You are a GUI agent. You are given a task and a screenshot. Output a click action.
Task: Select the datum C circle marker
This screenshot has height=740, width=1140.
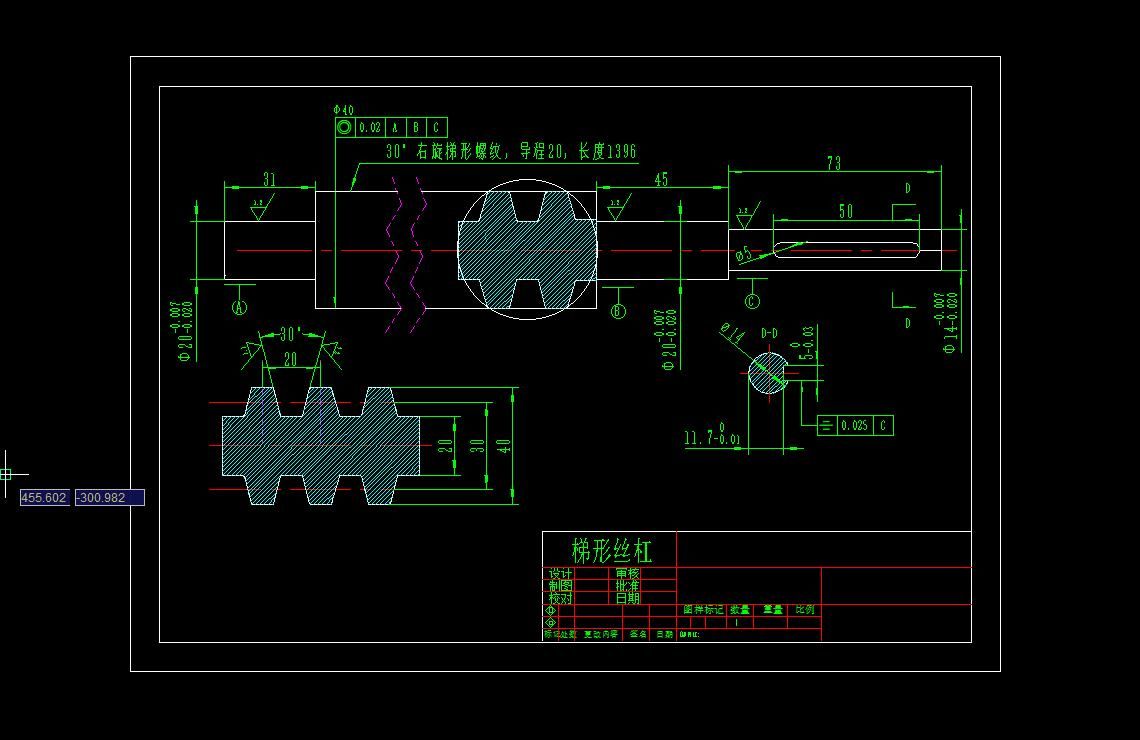(752, 301)
